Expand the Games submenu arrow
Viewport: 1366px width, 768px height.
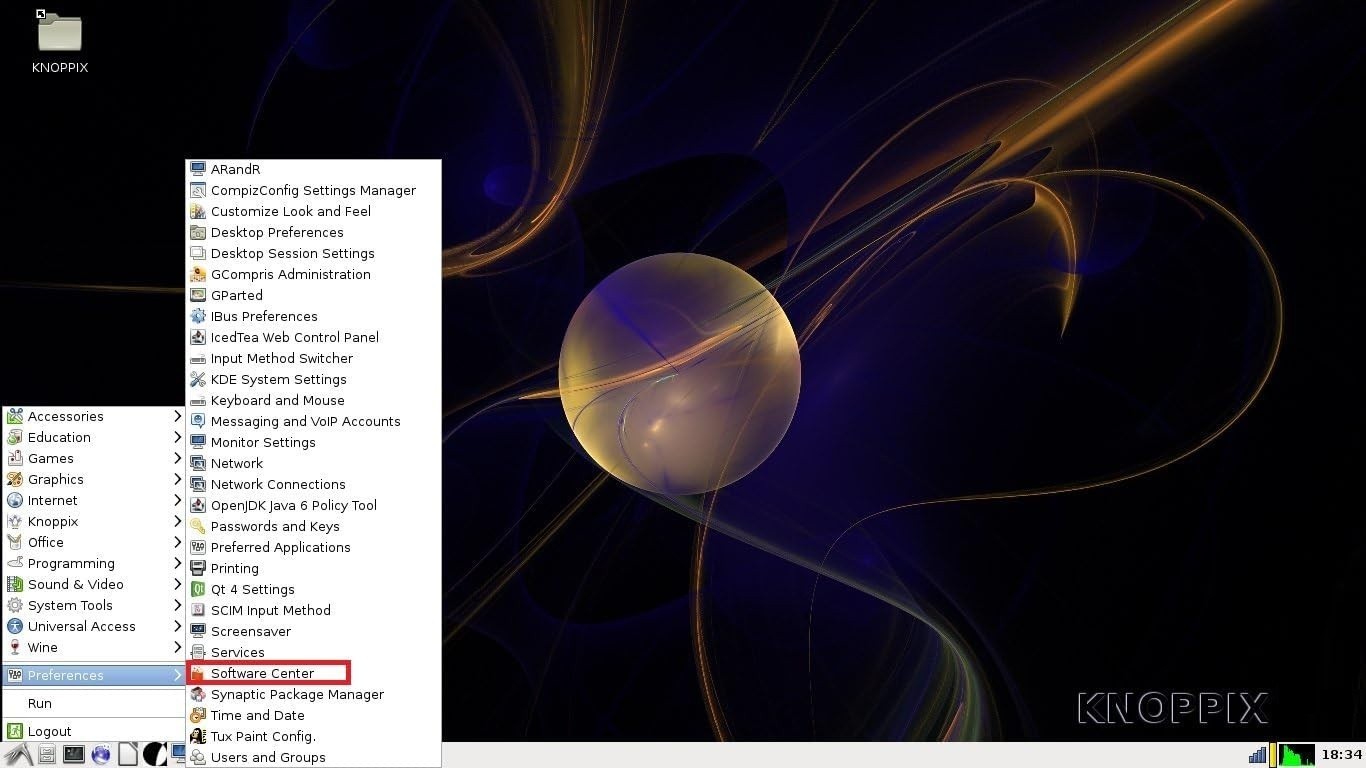(x=177, y=458)
